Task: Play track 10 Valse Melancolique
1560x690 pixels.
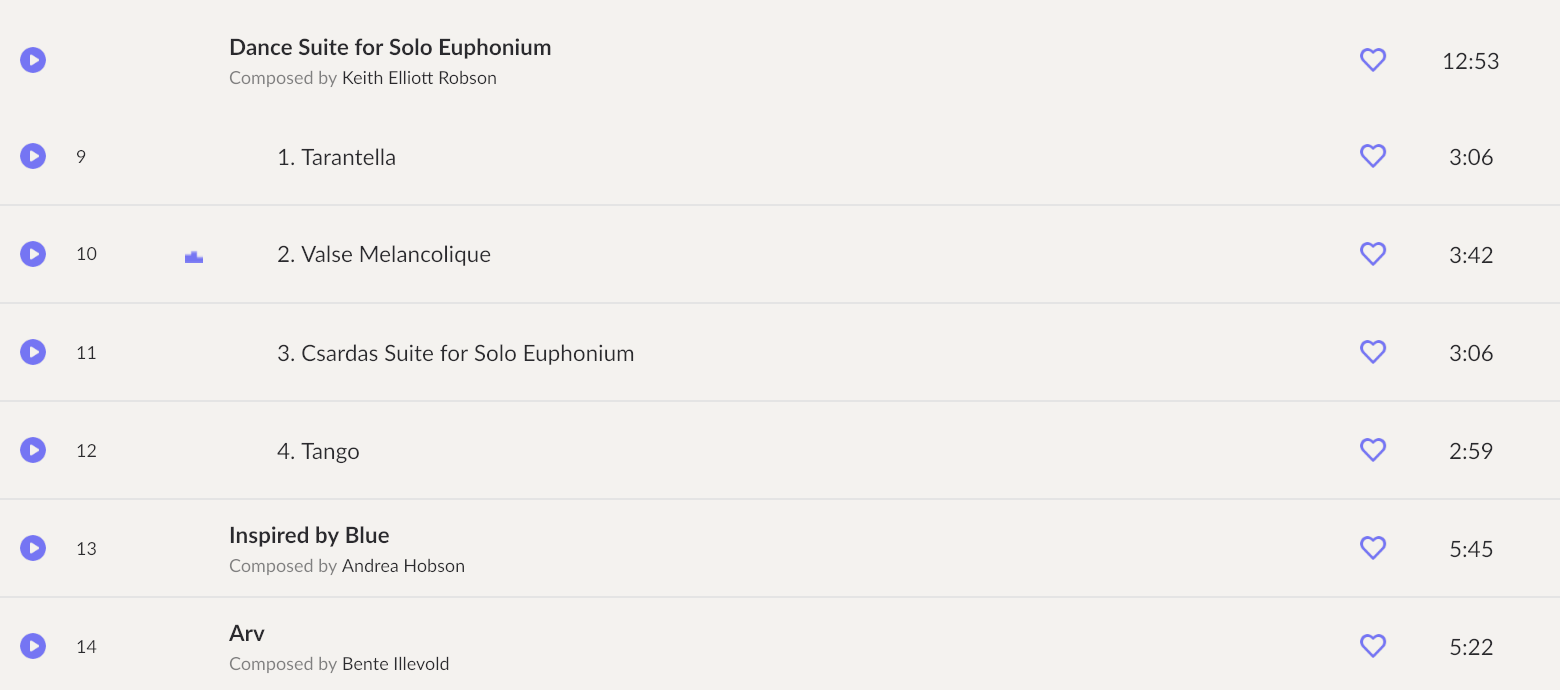Action: click(33, 254)
